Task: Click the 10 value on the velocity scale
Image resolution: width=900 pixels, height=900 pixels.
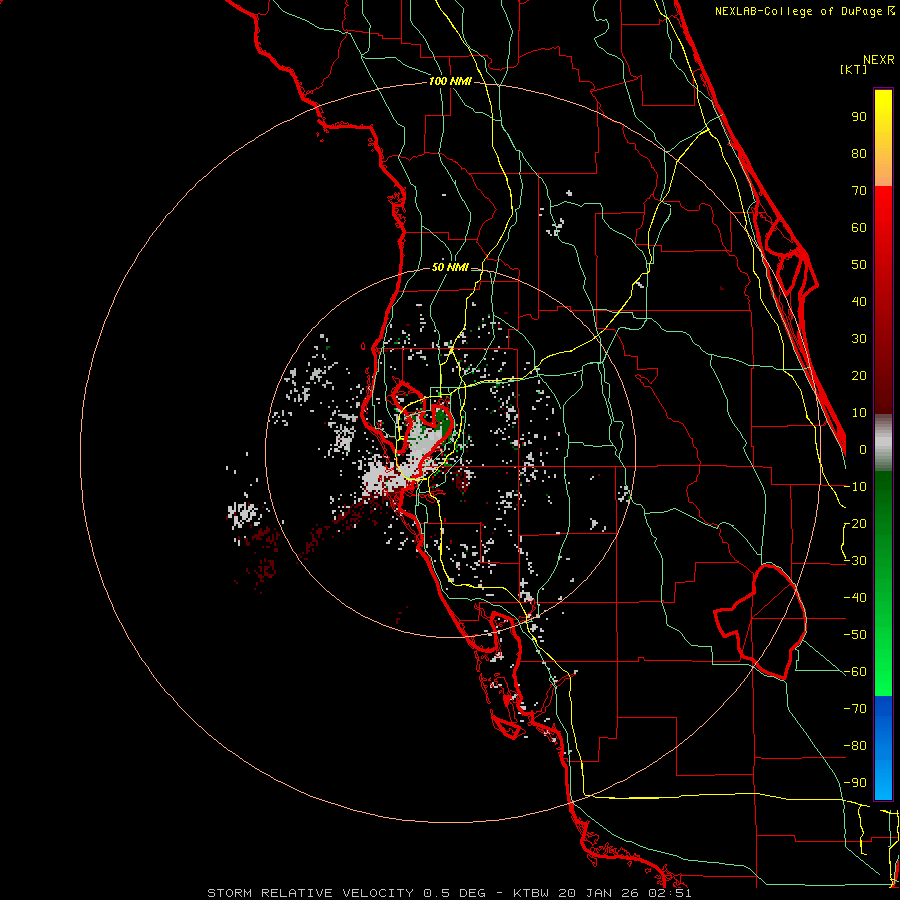Action: [859, 413]
